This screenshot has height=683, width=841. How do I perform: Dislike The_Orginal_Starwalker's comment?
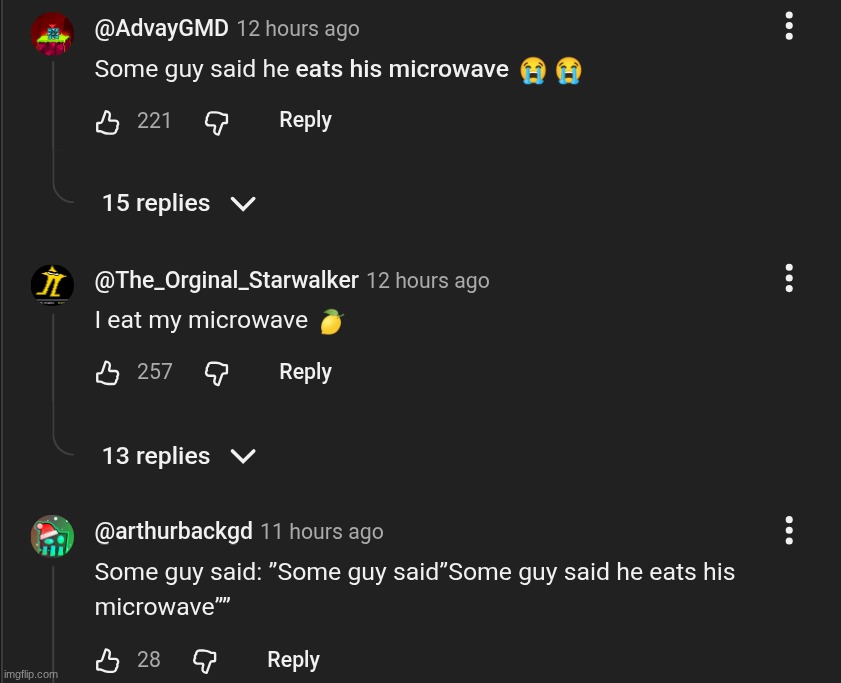tap(216, 375)
